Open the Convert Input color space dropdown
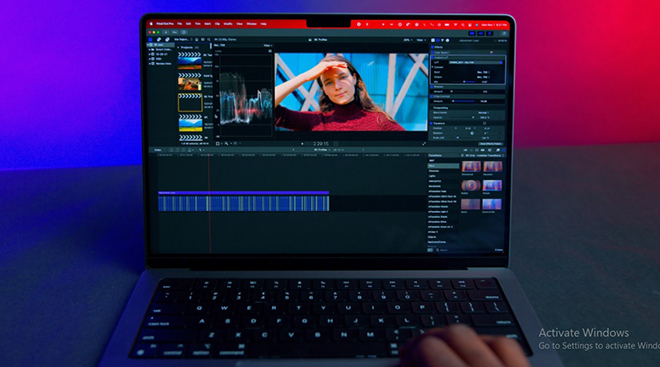The image size is (660, 367). point(484,72)
